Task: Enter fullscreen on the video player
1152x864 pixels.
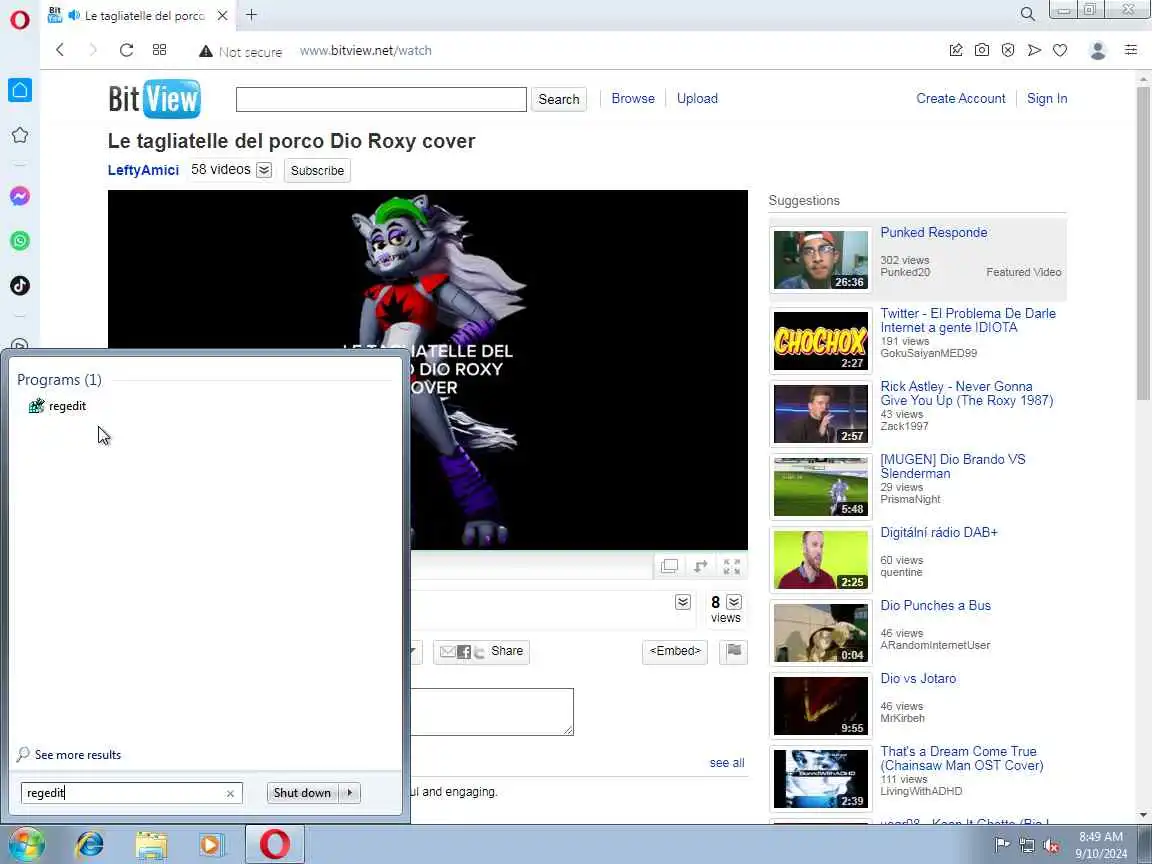Action: tap(732, 566)
